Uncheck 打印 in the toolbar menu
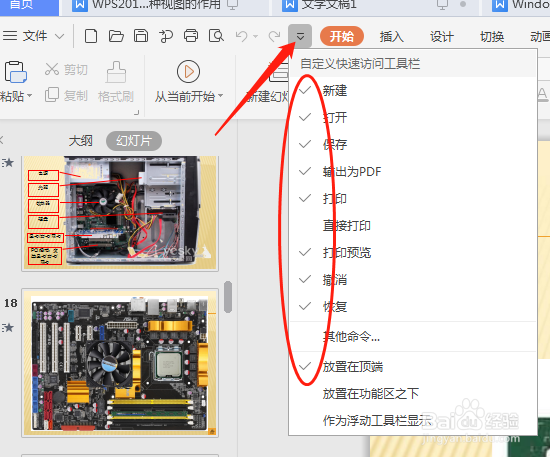550x457 pixels. point(413,199)
